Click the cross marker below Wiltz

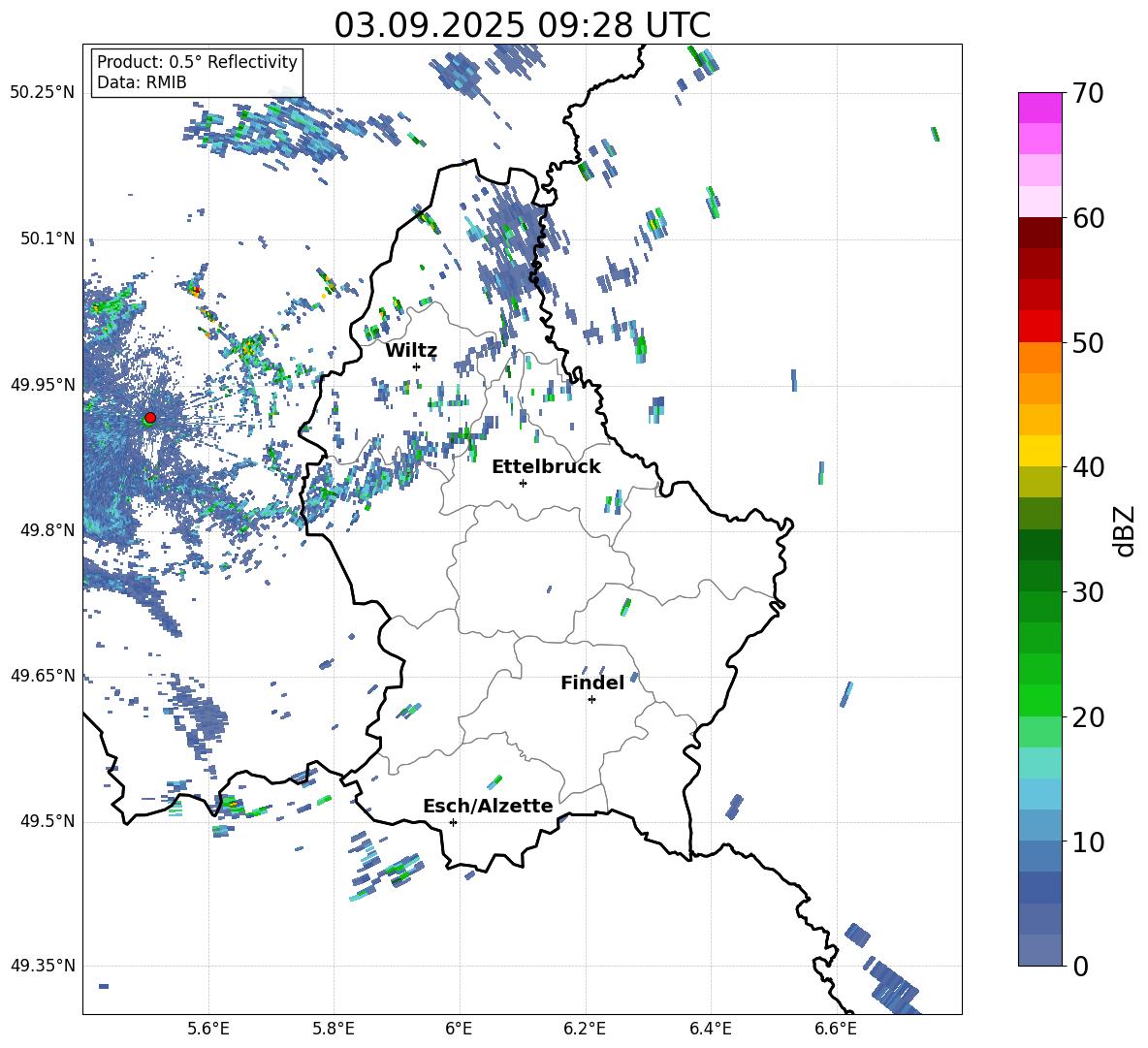pos(417,366)
